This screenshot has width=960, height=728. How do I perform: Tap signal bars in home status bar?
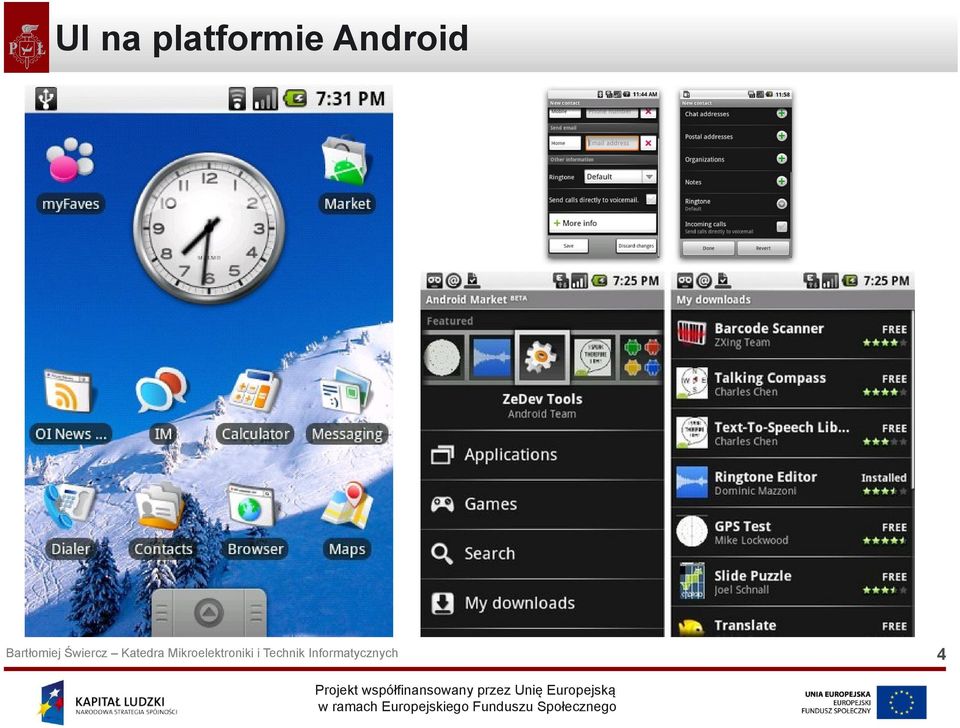[x=265, y=99]
